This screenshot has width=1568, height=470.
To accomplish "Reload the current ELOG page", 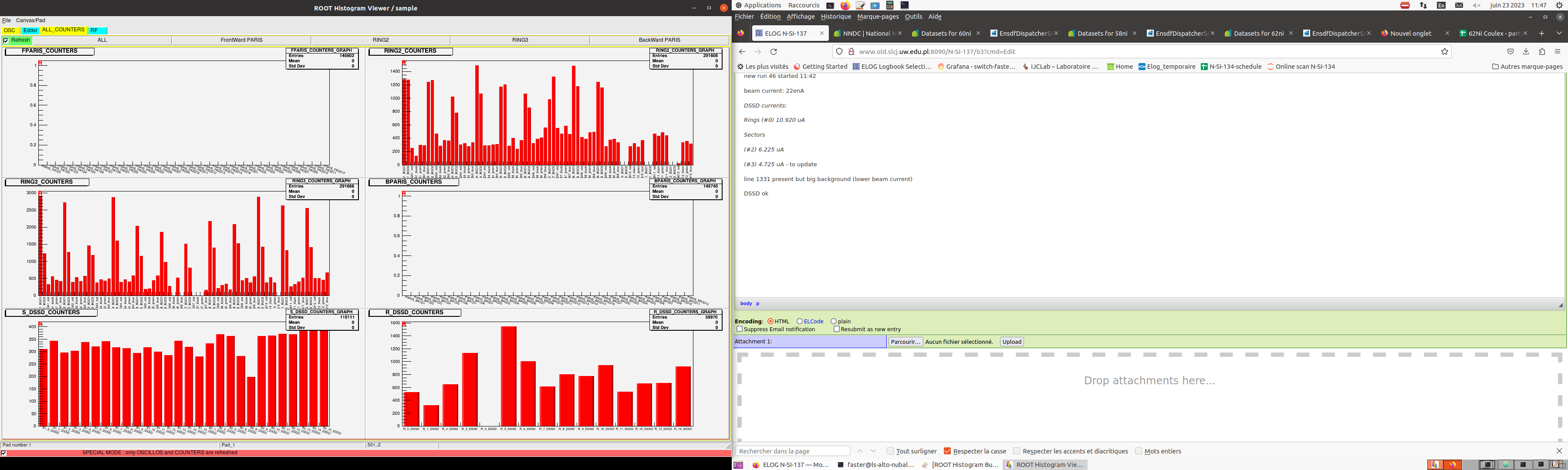I will coord(774,52).
